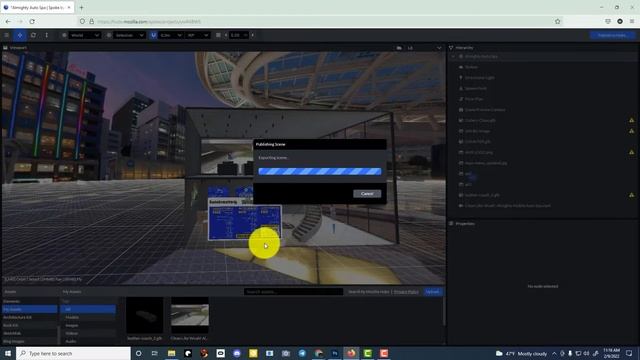Viewport: 640px width, 360px height.
Task: Click warning icon on ninth hierarchy row
Action: 631,152
